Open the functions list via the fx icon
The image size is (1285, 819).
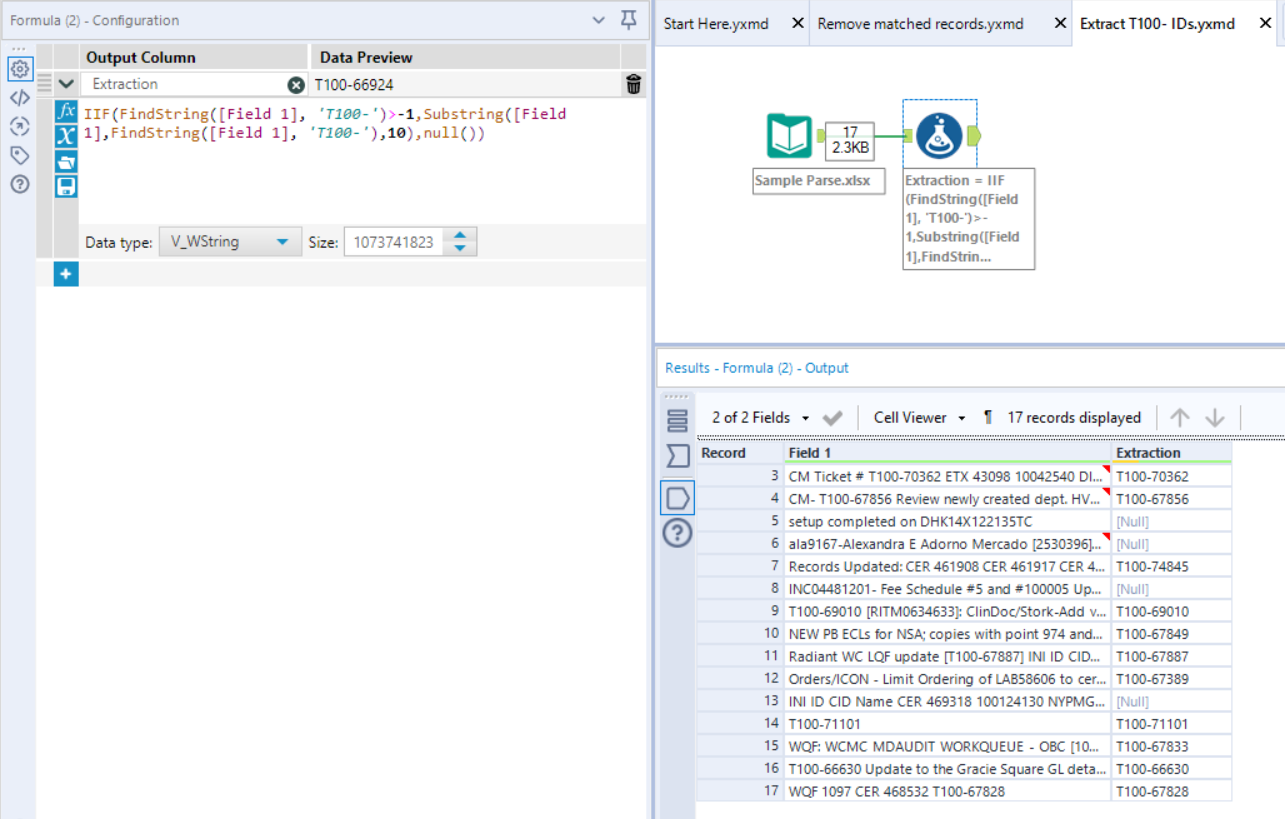[x=65, y=113]
